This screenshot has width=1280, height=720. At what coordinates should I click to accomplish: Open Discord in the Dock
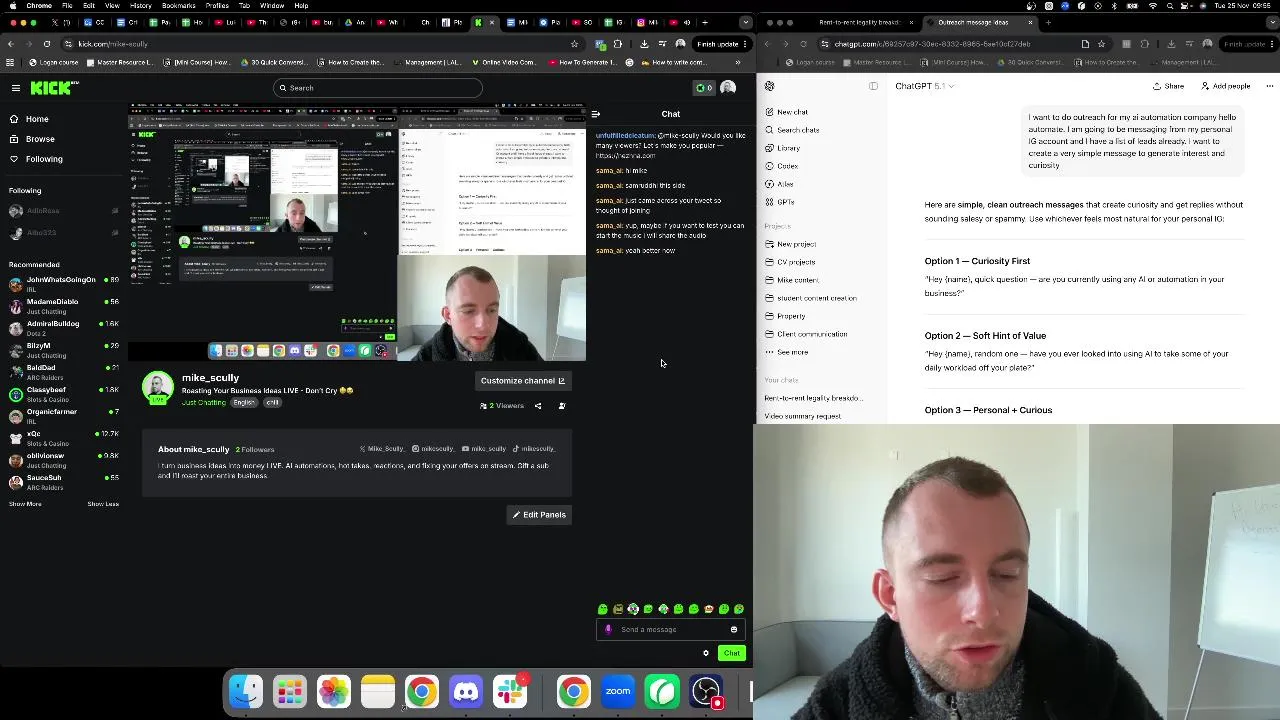click(466, 691)
